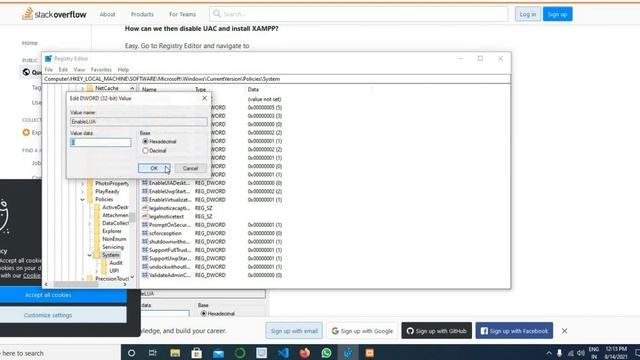Click Sign up with GitHub
Image resolution: width=640 pixels, height=360 pixels.
437,331
